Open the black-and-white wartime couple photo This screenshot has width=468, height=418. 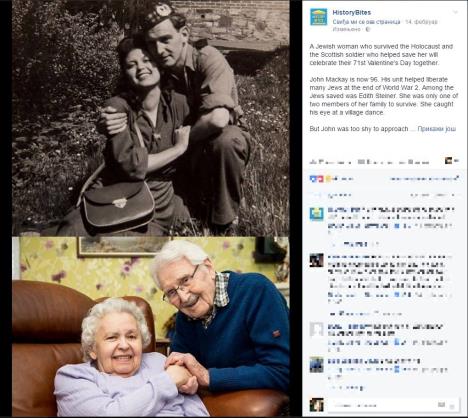pyautogui.click(x=151, y=118)
